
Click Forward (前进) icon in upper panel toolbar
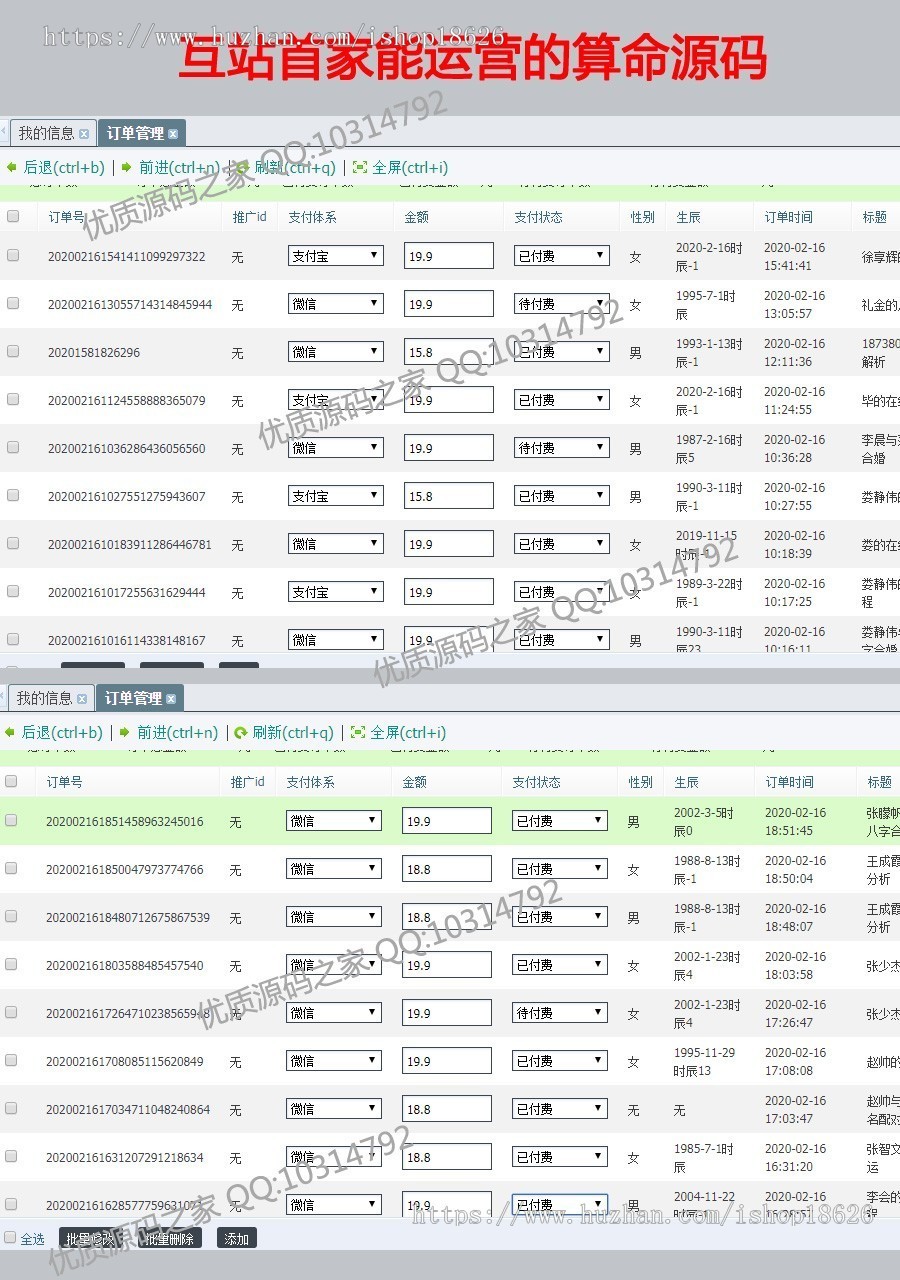127,168
